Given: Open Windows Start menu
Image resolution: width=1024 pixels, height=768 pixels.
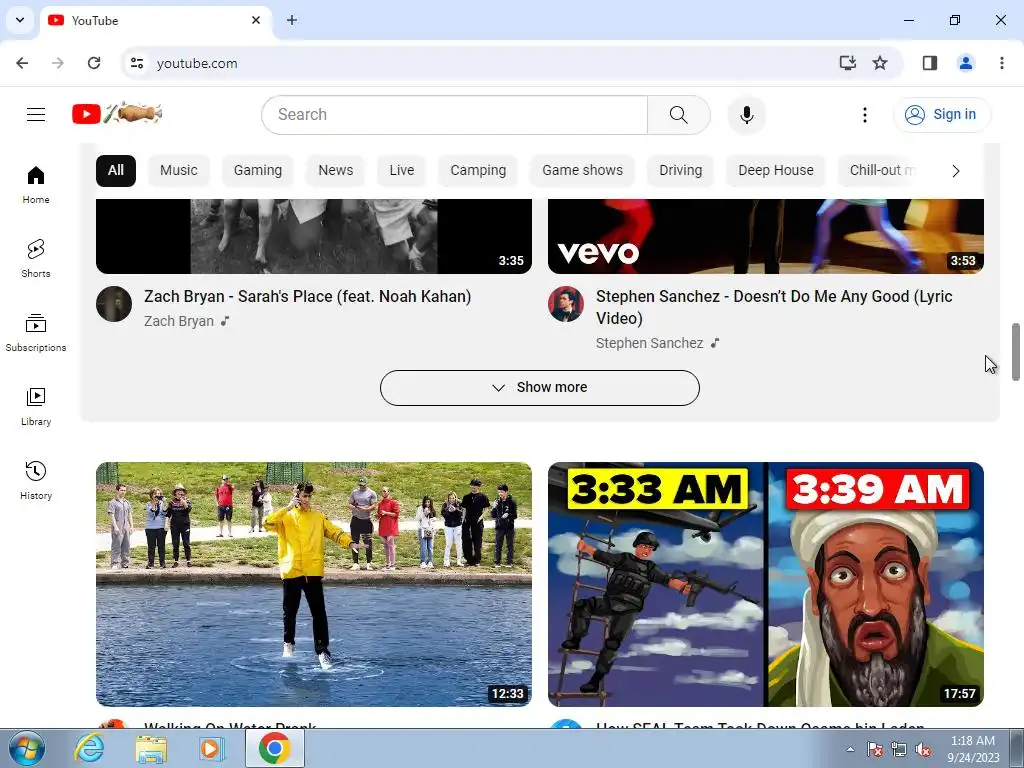Looking at the screenshot, I should tap(27, 748).
